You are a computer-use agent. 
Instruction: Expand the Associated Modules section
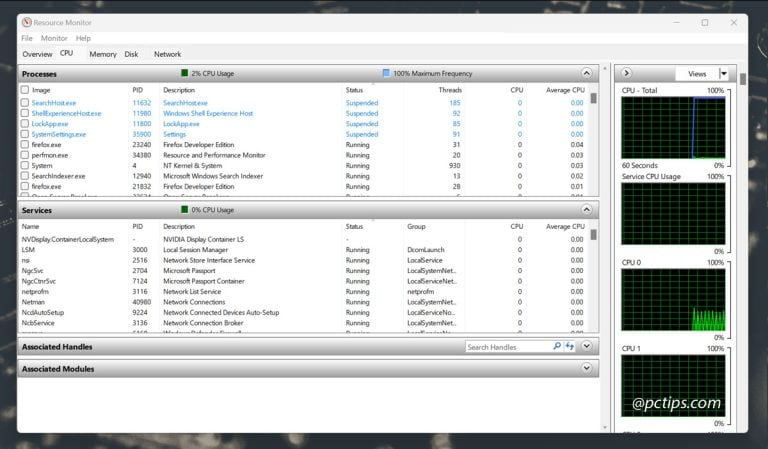coord(587,369)
